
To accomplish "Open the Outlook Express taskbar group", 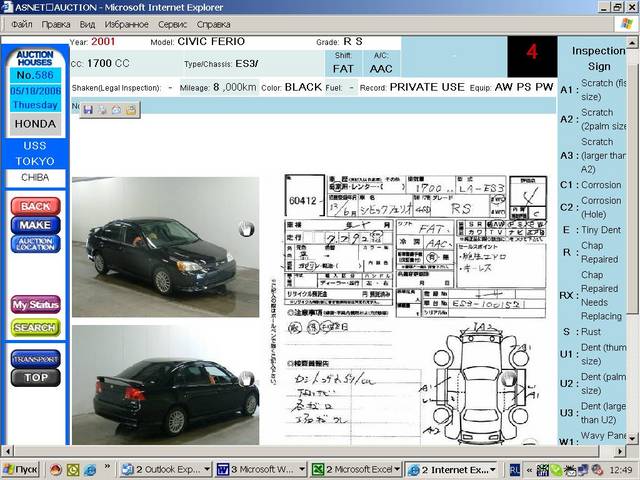I will coord(166,469).
